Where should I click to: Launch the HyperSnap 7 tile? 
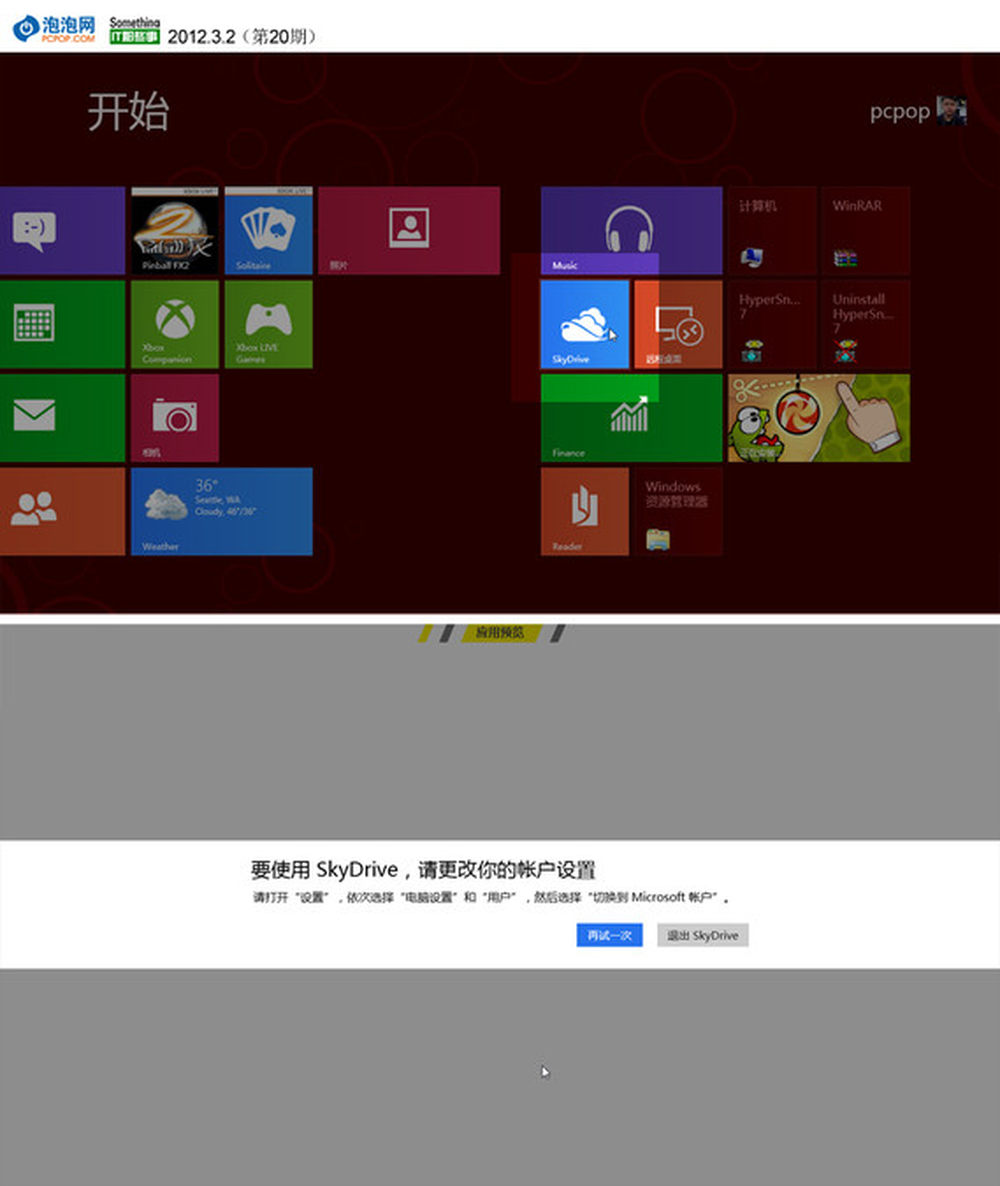coord(772,324)
